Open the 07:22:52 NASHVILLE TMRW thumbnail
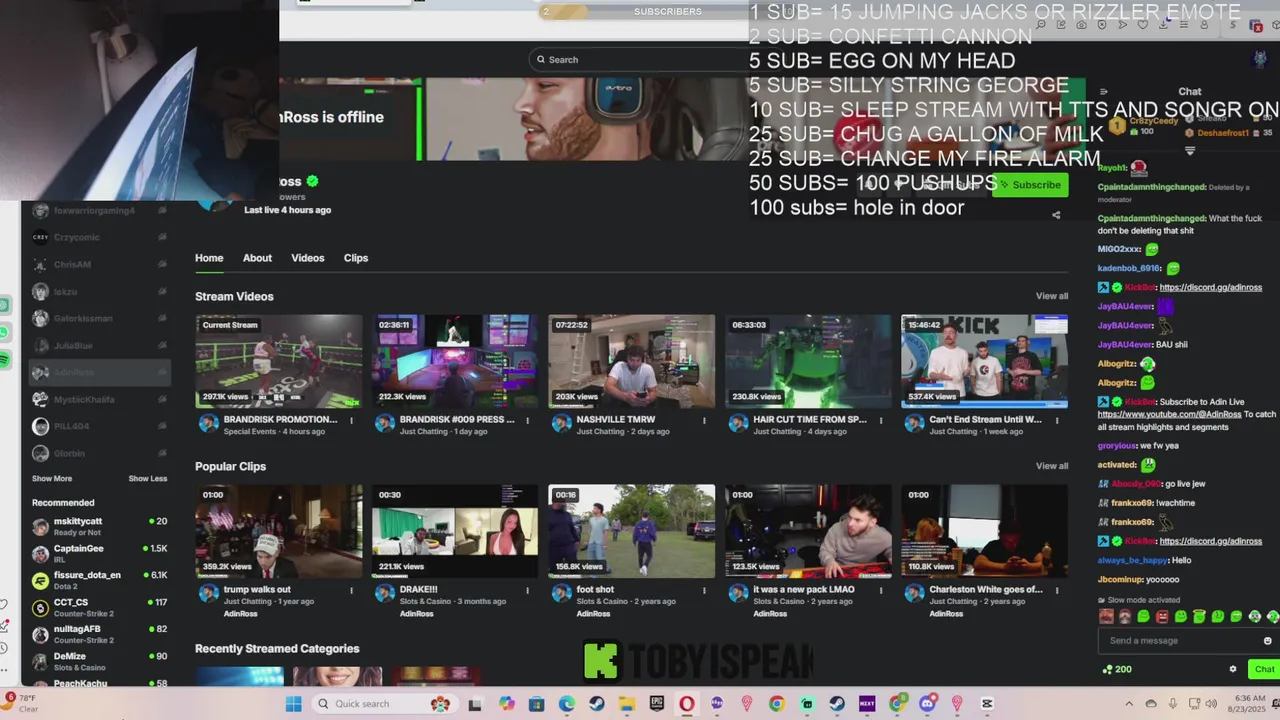This screenshot has width=1280, height=720. click(x=631, y=361)
